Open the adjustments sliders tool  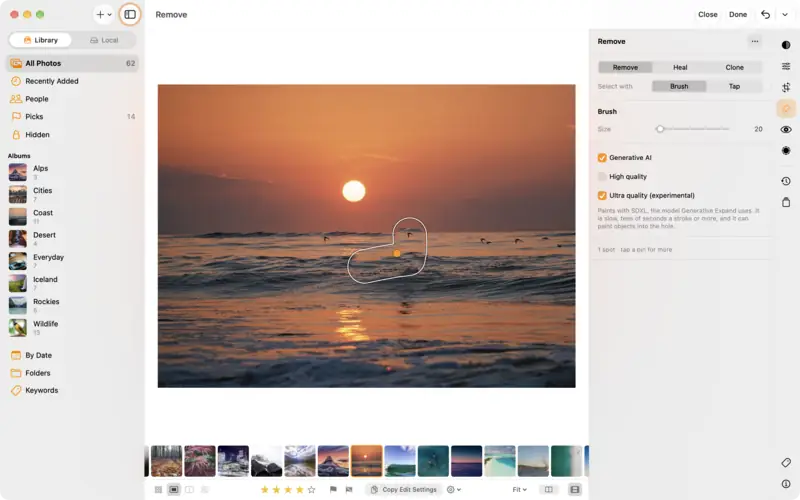786,66
